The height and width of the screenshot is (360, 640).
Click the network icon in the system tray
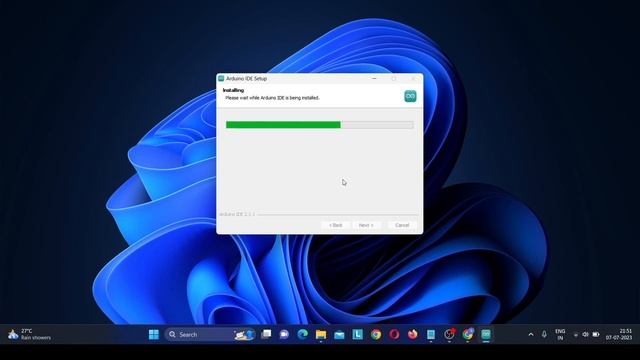576,335
